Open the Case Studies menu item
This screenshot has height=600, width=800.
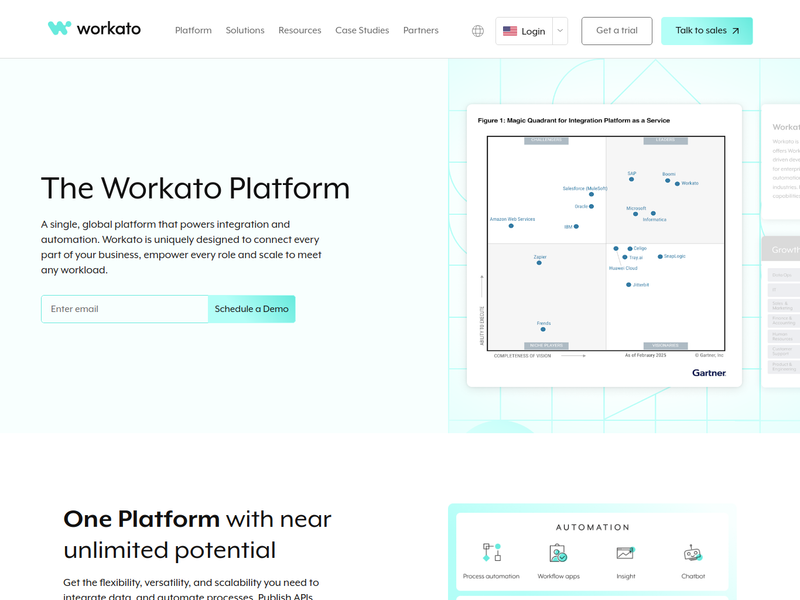362,31
